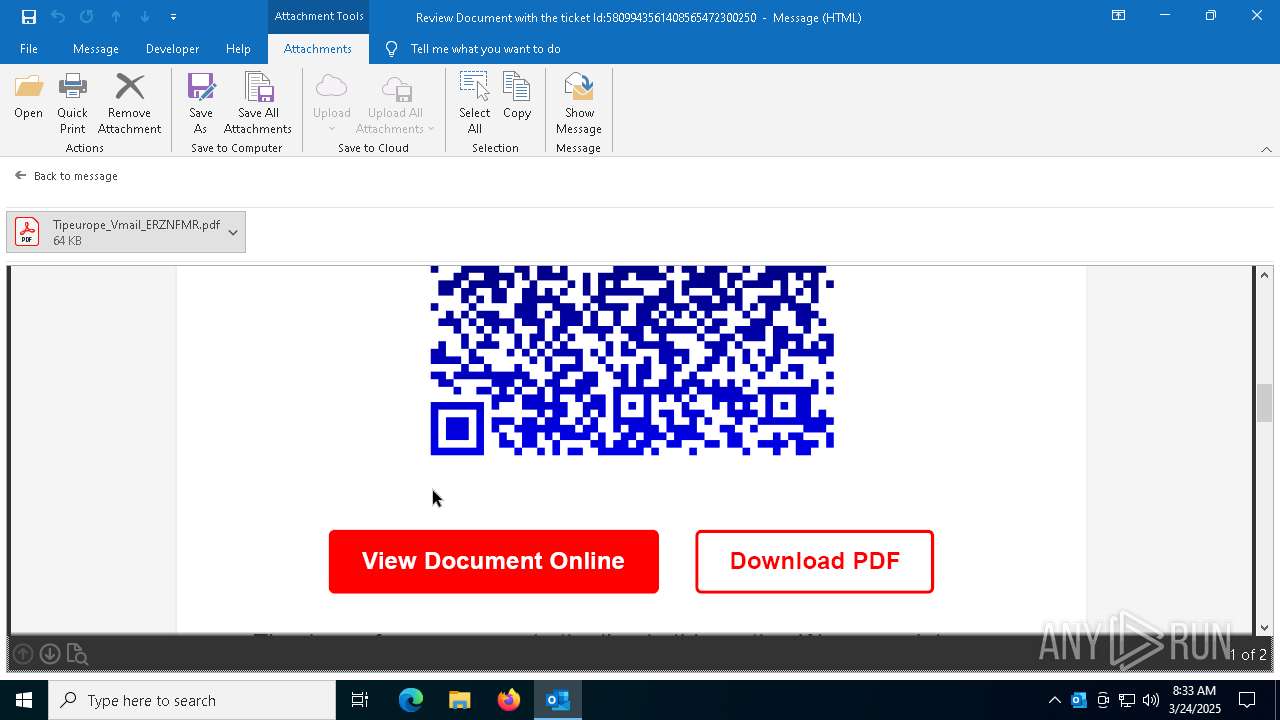Click Show Message in the ribbon

click(x=579, y=103)
